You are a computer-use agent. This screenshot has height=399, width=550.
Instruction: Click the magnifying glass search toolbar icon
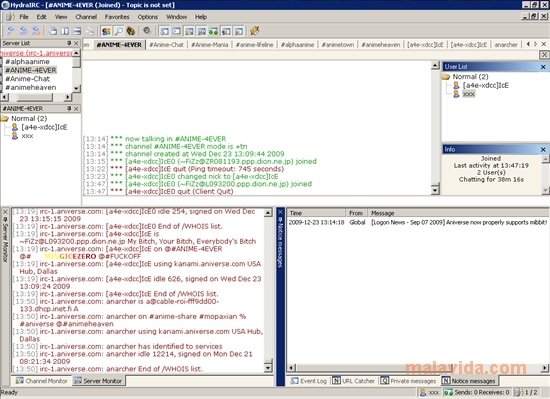pyautogui.click(x=119, y=31)
